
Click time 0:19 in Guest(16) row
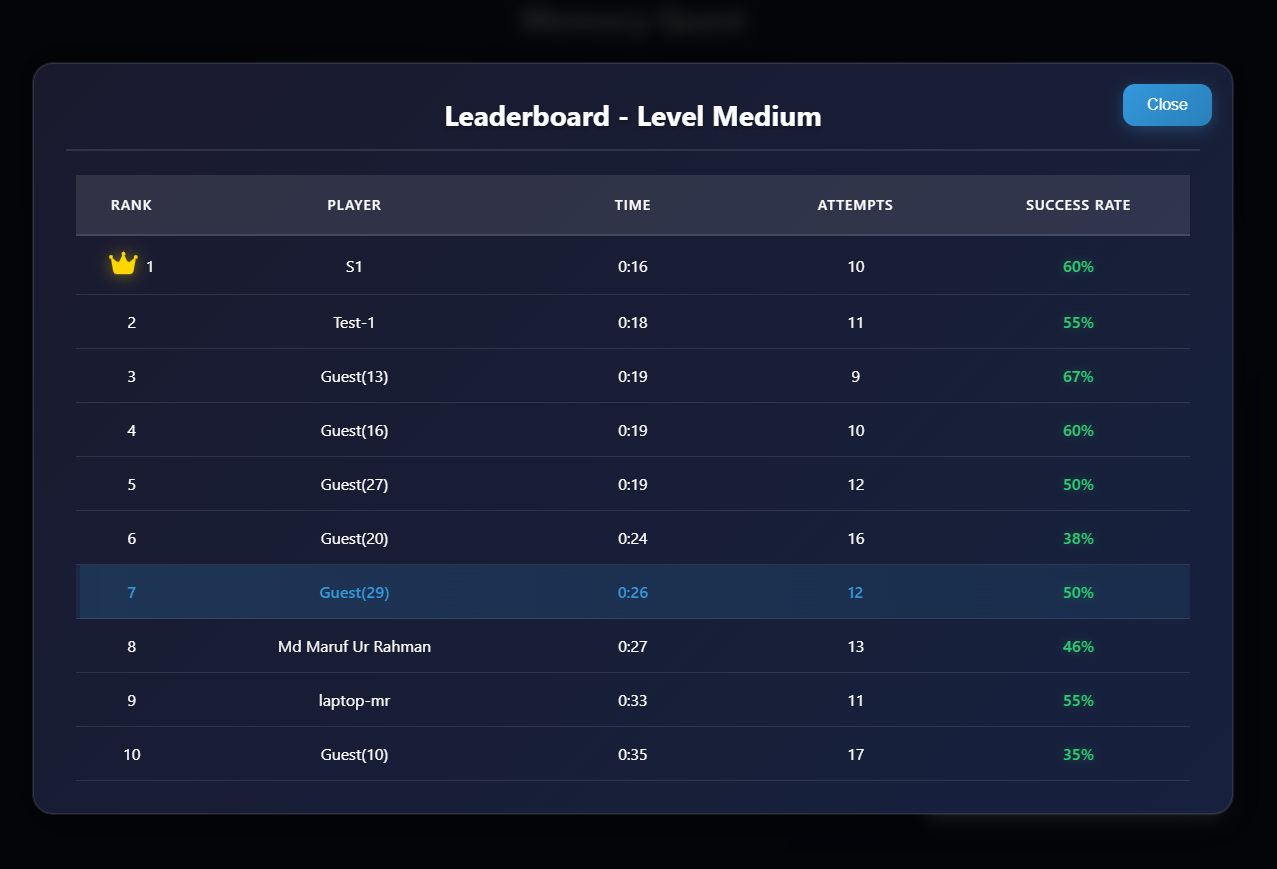(x=633, y=431)
